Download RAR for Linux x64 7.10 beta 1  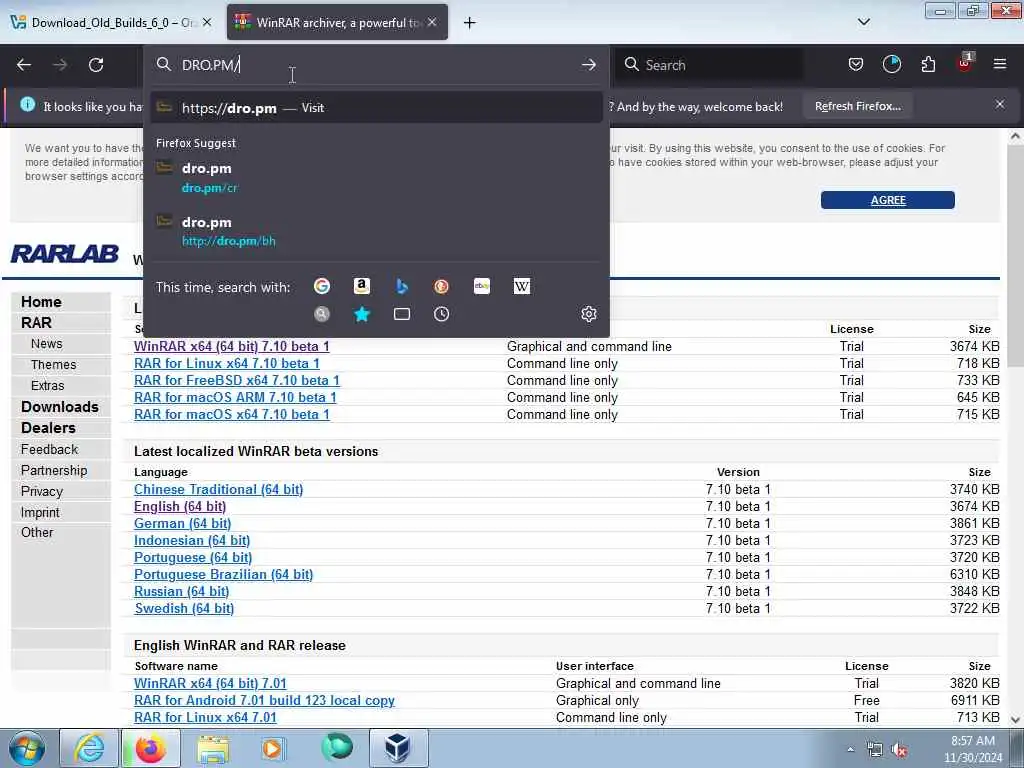[227, 363]
